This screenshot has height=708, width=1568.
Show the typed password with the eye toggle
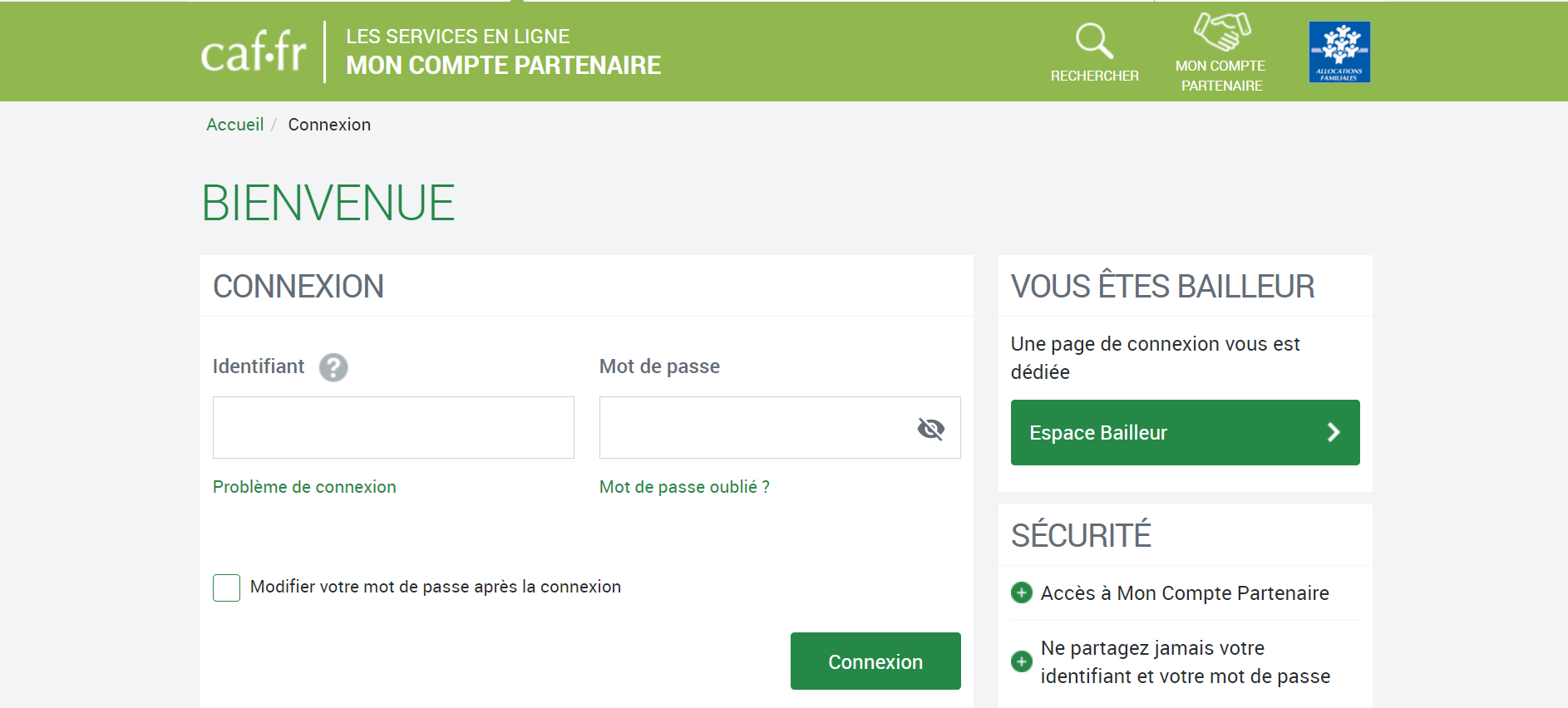[x=930, y=429]
